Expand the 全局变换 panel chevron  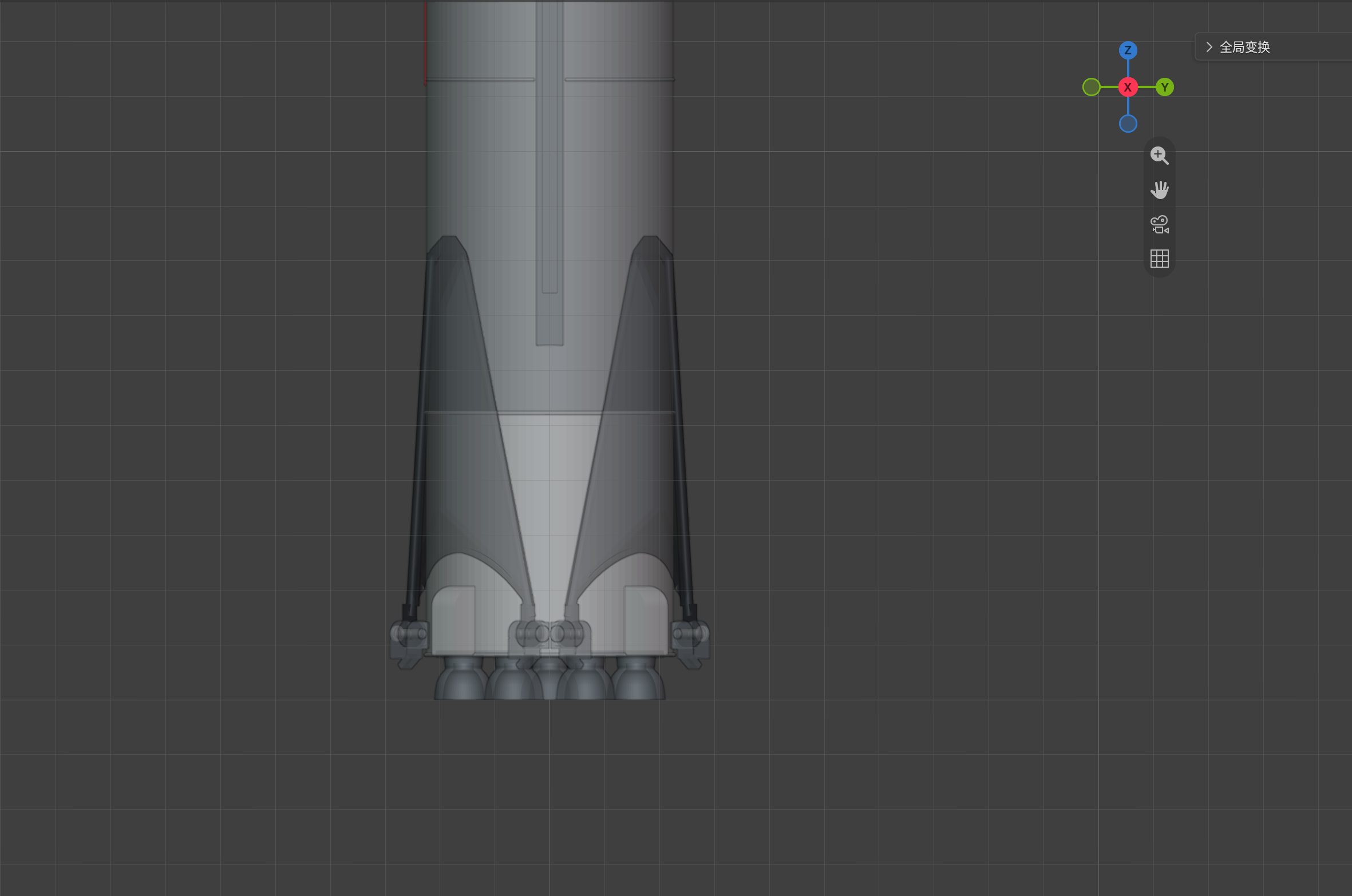(1209, 47)
